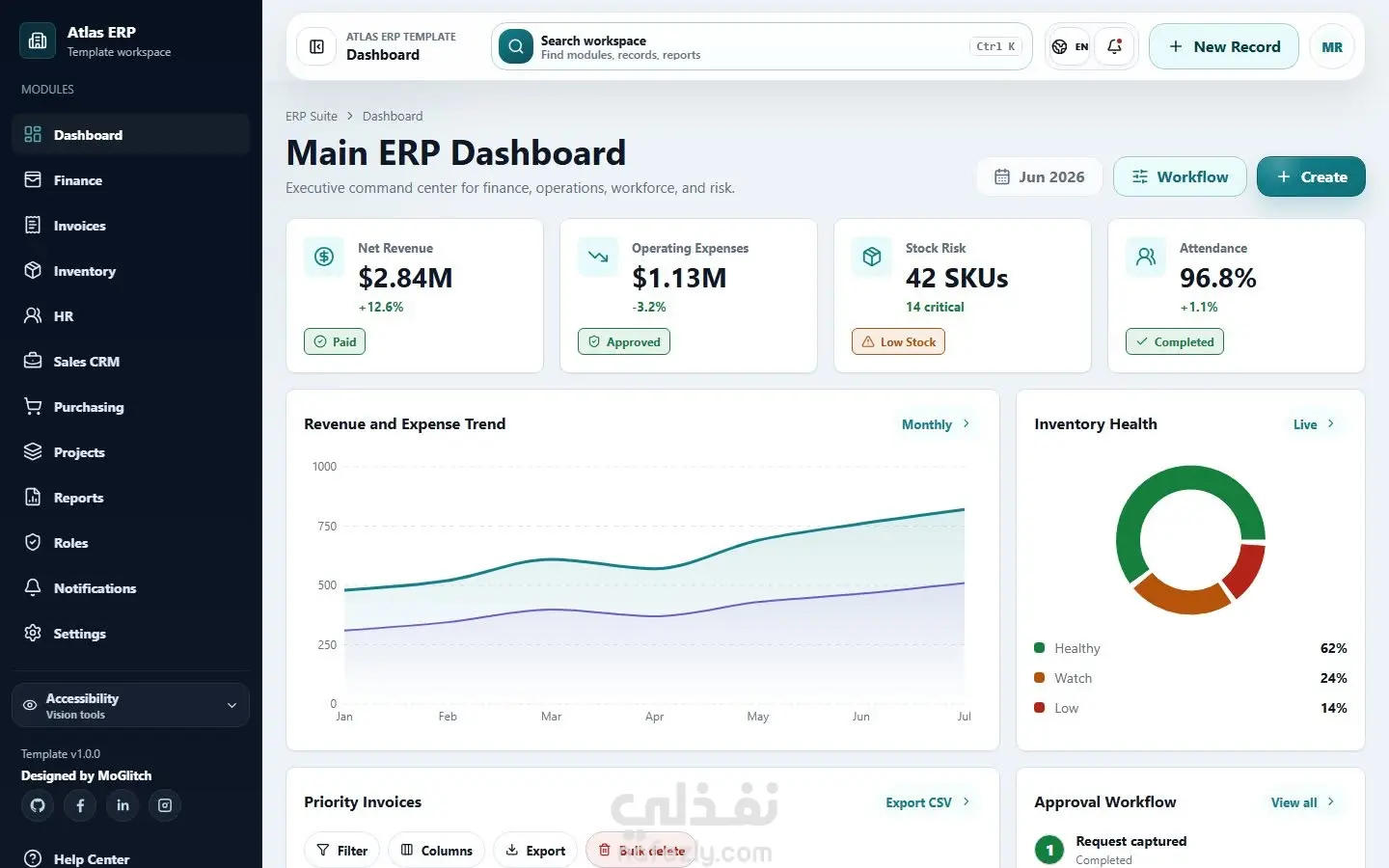The image size is (1389, 868).
Task: Open the Purchasing module
Action: (130, 407)
